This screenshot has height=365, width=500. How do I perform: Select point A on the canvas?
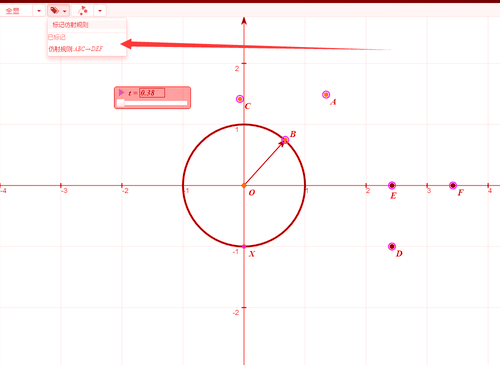point(326,95)
